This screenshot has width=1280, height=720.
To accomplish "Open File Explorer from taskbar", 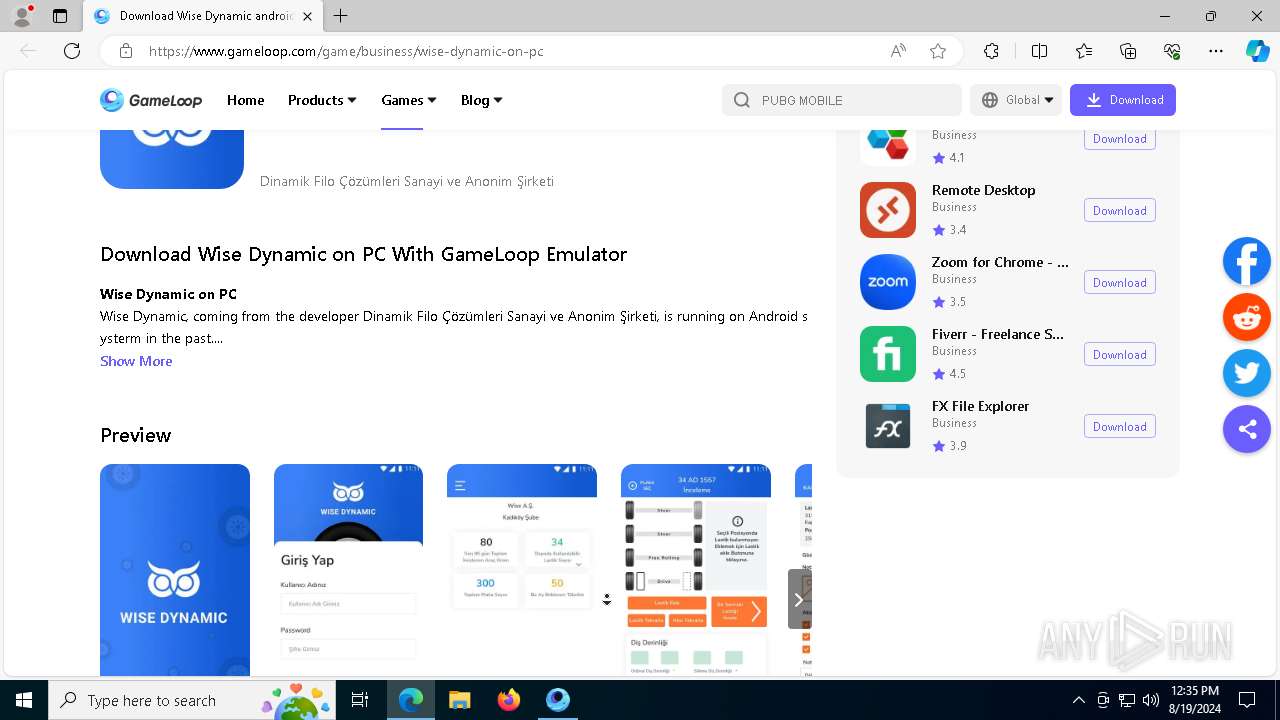I will (459, 700).
